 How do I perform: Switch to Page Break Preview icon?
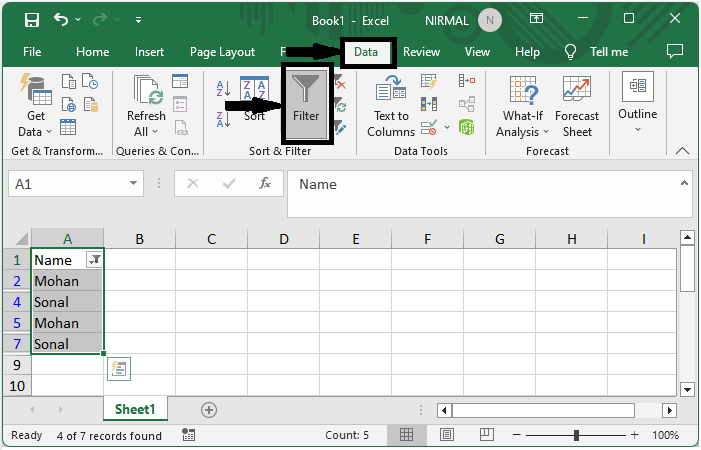[486, 434]
